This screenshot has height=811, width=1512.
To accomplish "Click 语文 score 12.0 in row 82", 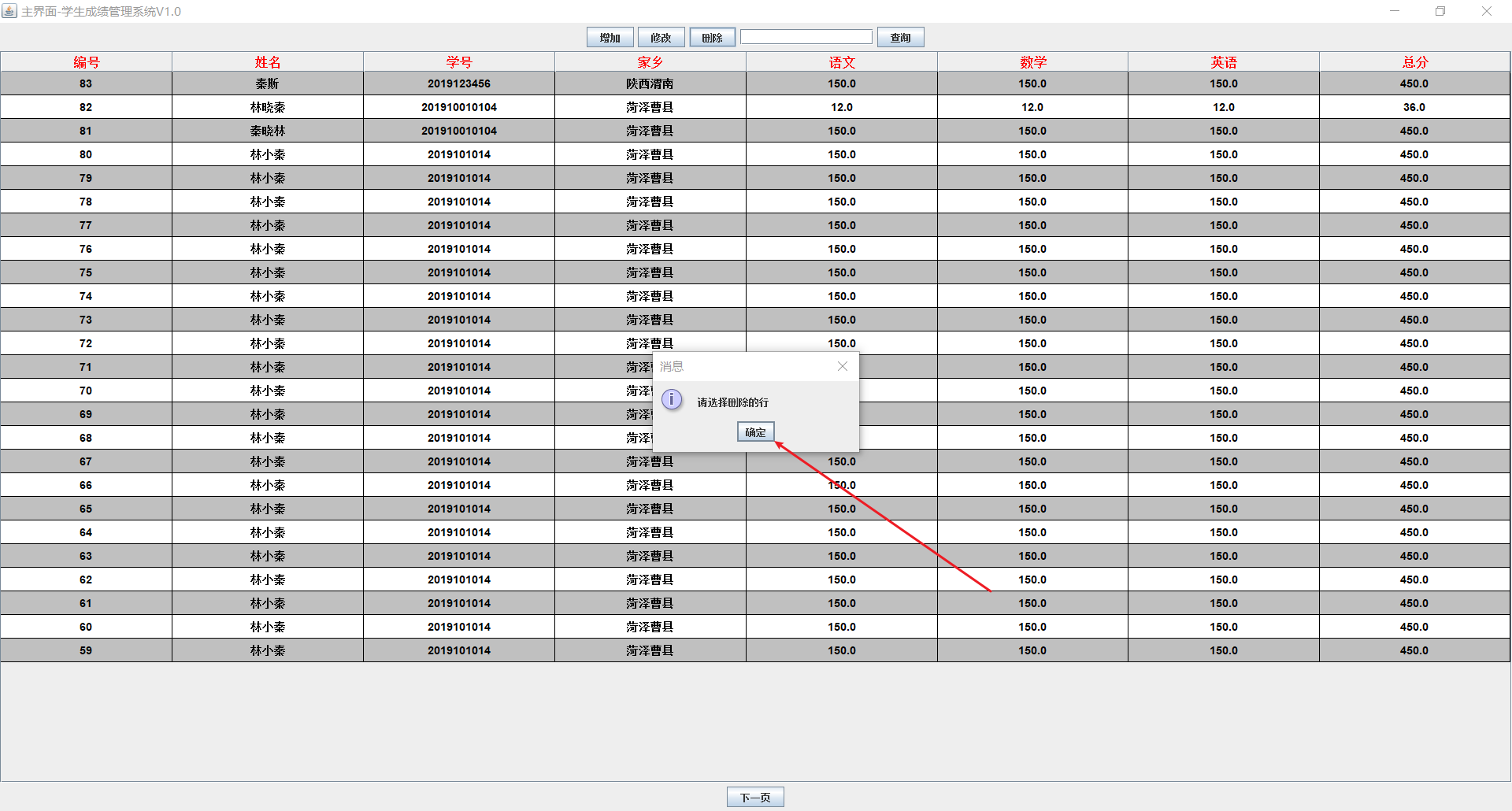I will tap(842, 107).
